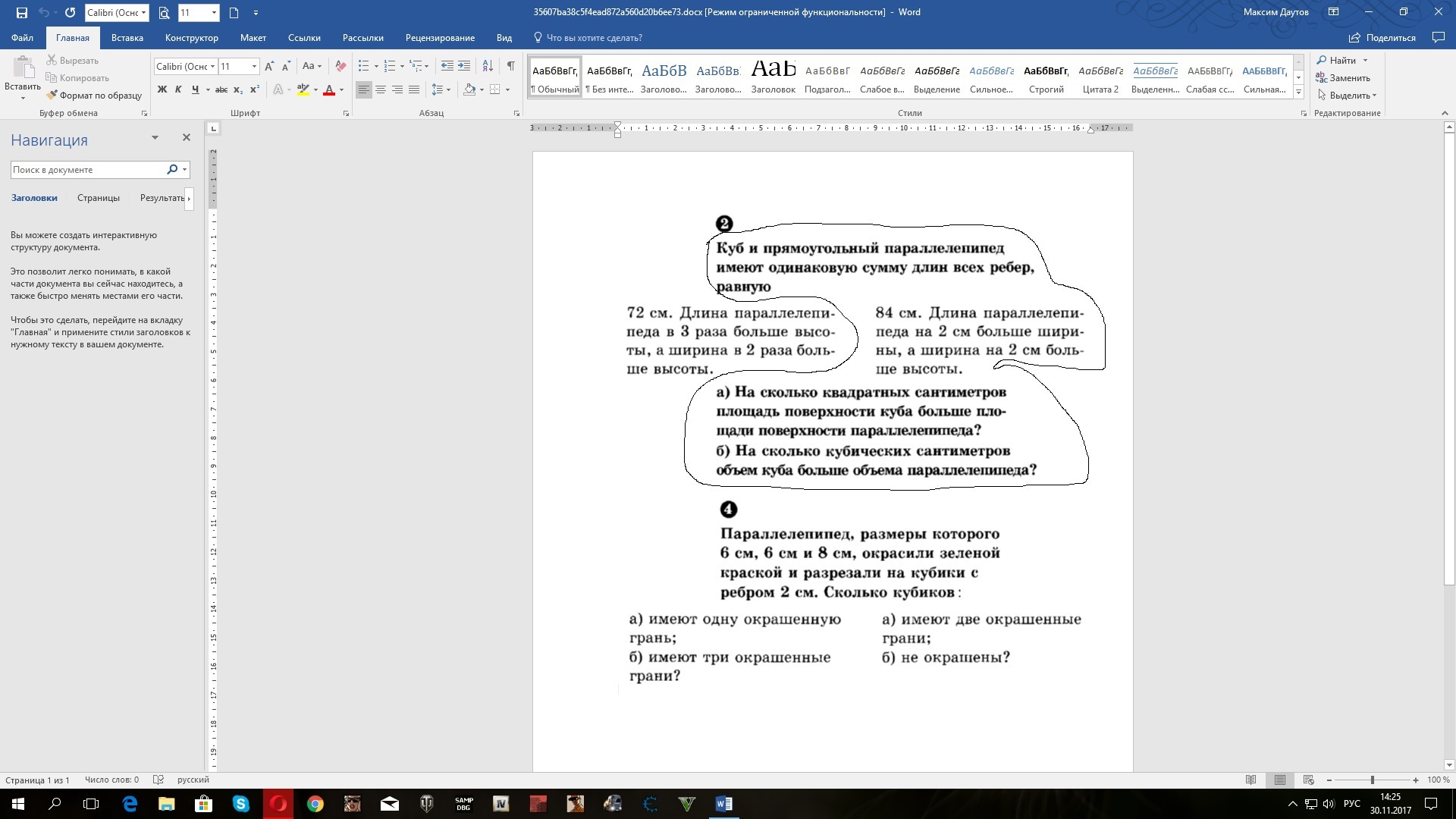Image resolution: width=1456 pixels, height=819 pixels.
Task: Click the Save icon in quick access toolbar
Action: (21, 12)
